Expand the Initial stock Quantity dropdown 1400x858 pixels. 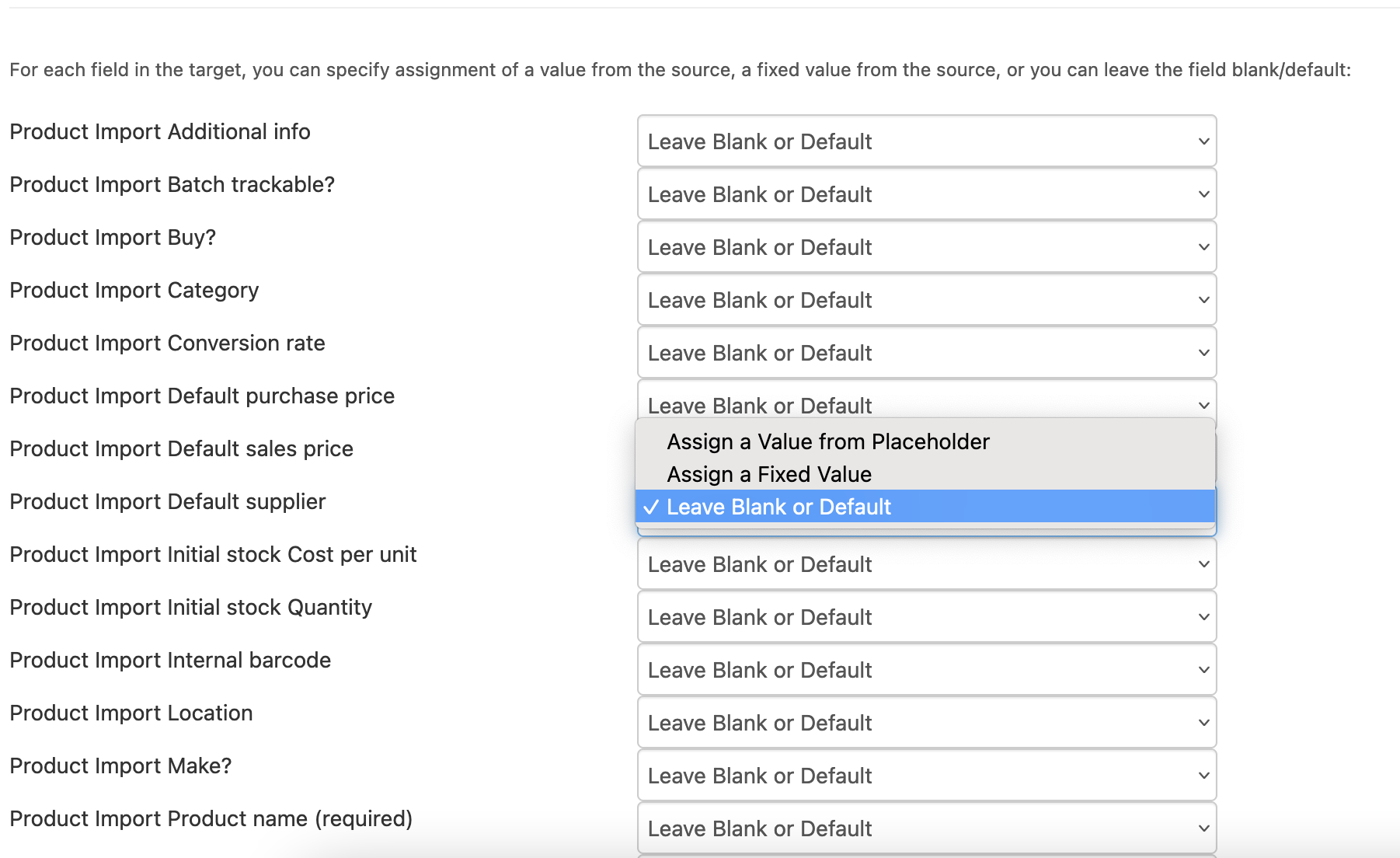(926, 617)
